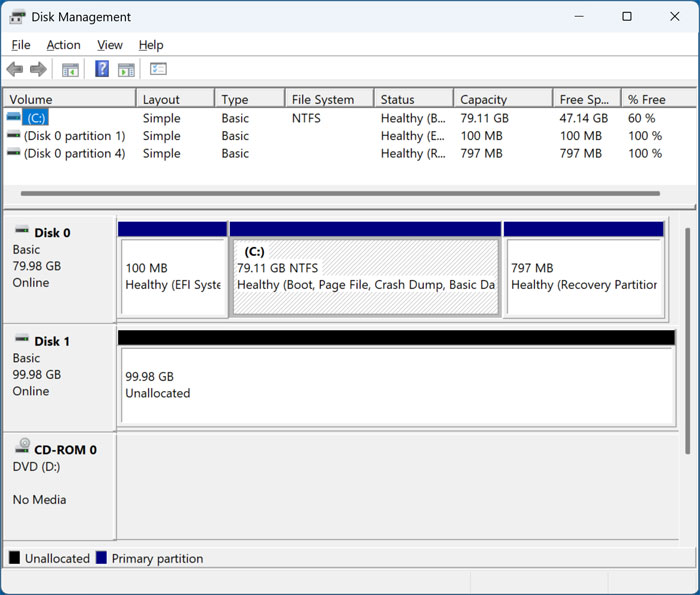Sort by Capacity column header

(x=503, y=99)
